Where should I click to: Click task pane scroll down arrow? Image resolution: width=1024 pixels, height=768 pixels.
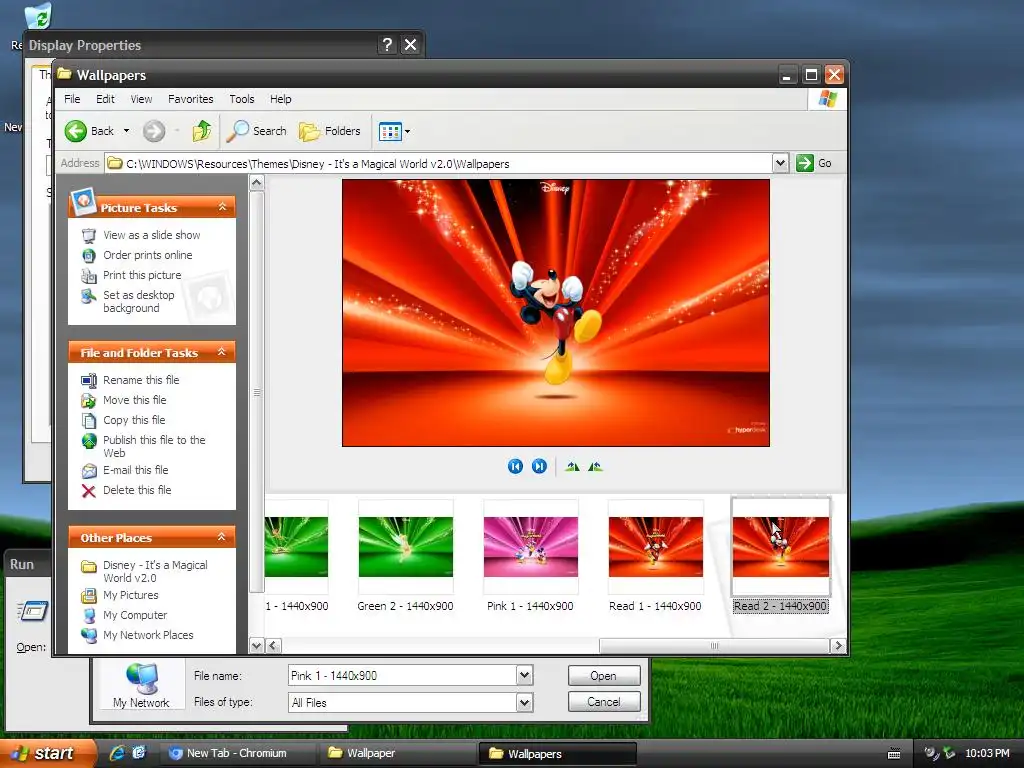coord(257,646)
